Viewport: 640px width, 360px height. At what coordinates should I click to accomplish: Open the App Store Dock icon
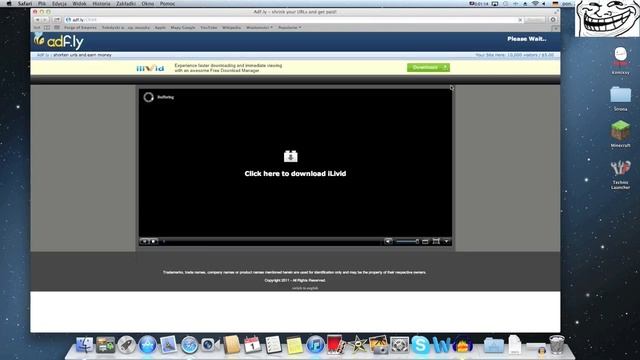[148, 345]
